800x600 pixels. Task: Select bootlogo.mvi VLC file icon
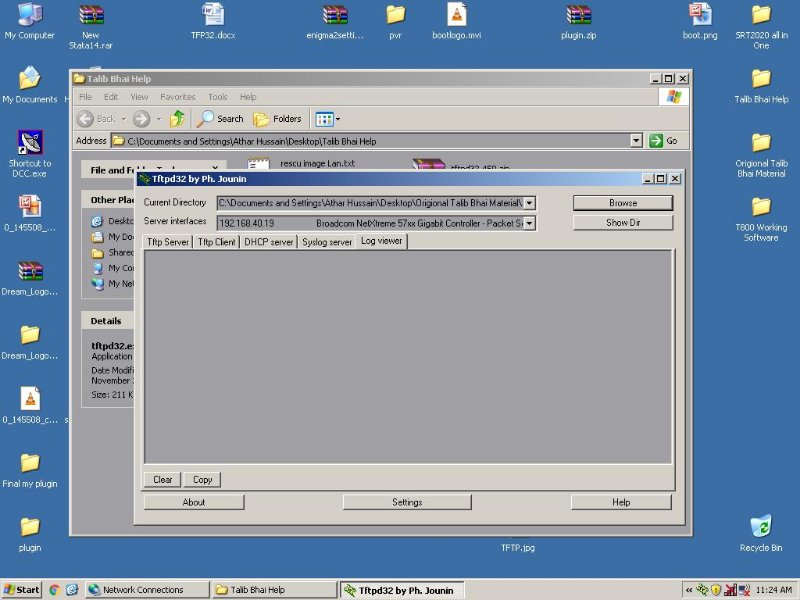click(457, 20)
